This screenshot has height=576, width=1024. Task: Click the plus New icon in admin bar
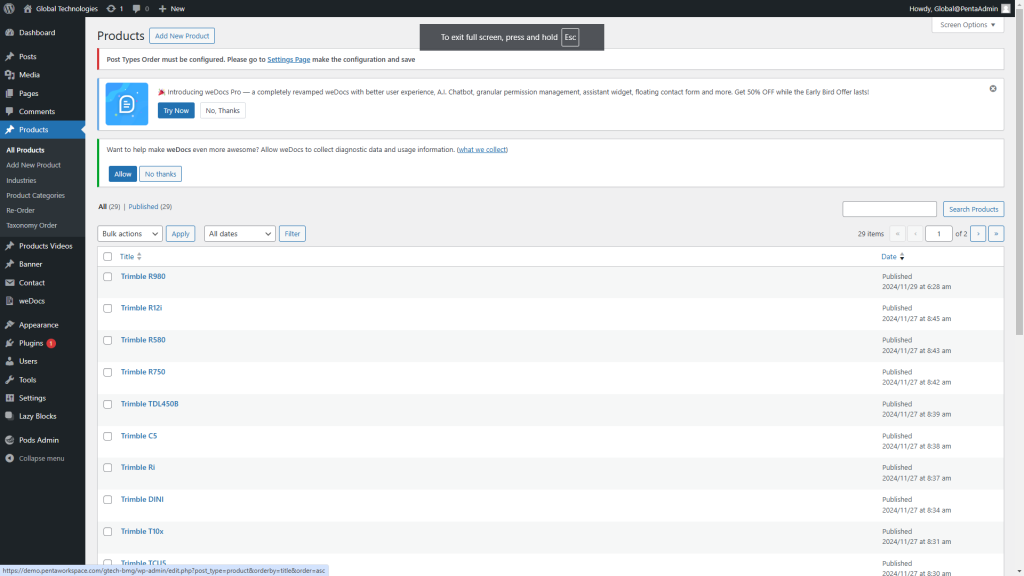coord(163,8)
